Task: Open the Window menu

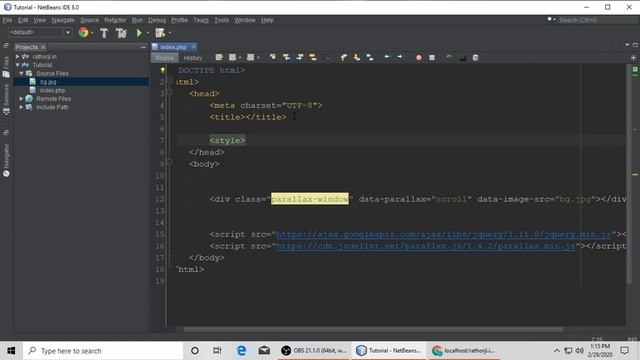Action: coord(244,20)
